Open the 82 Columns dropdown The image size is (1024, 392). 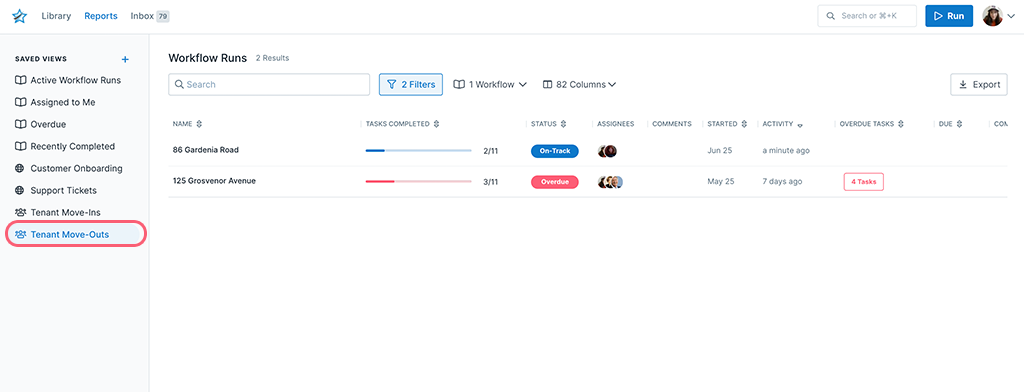click(579, 84)
